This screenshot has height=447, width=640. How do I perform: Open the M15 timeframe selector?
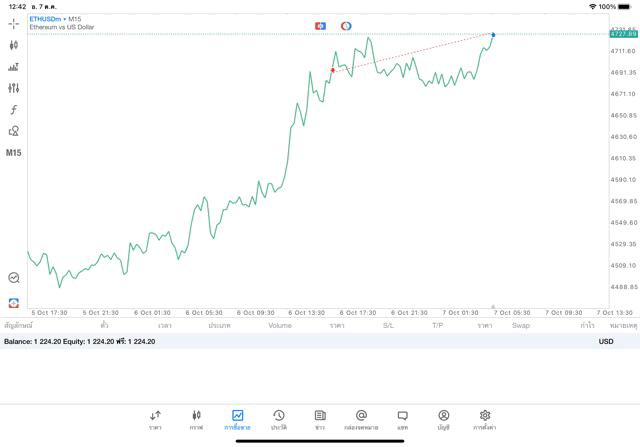coord(14,153)
